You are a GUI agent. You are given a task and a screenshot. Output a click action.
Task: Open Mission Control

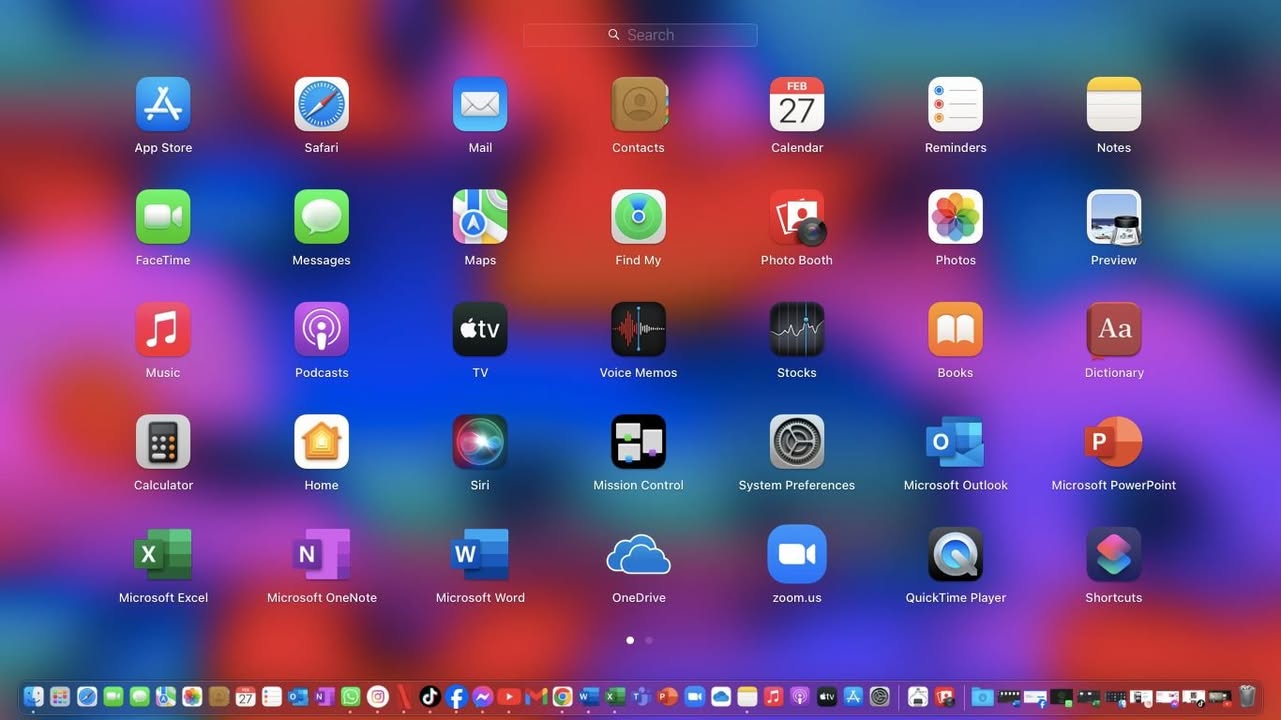point(639,442)
